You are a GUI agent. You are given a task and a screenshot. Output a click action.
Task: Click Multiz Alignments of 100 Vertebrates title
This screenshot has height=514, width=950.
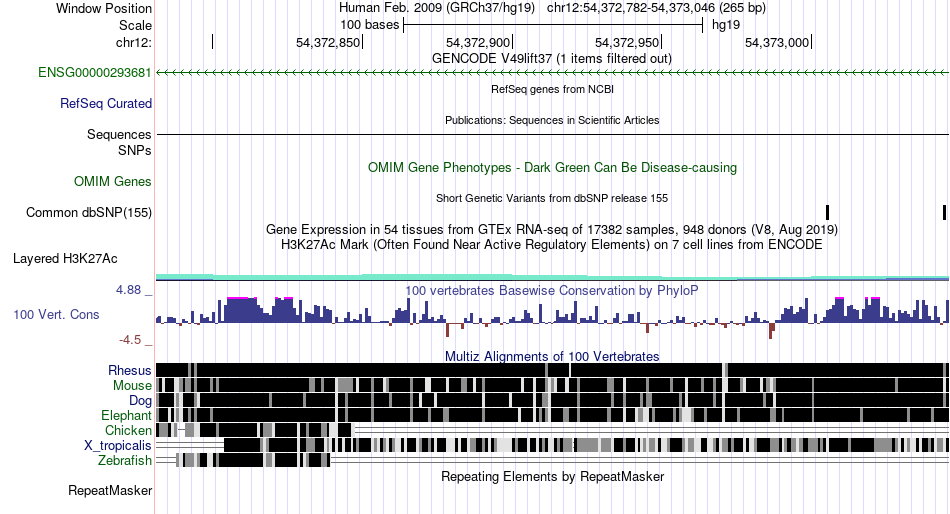click(552, 356)
